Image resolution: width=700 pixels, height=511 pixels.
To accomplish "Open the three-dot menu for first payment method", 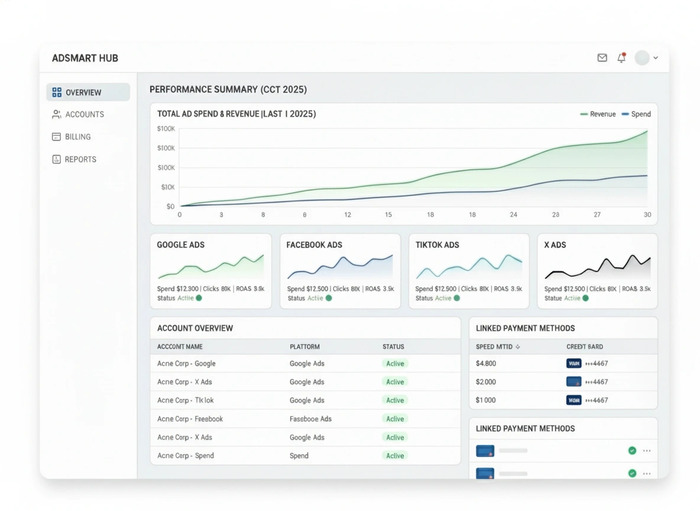I will pos(647,451).
